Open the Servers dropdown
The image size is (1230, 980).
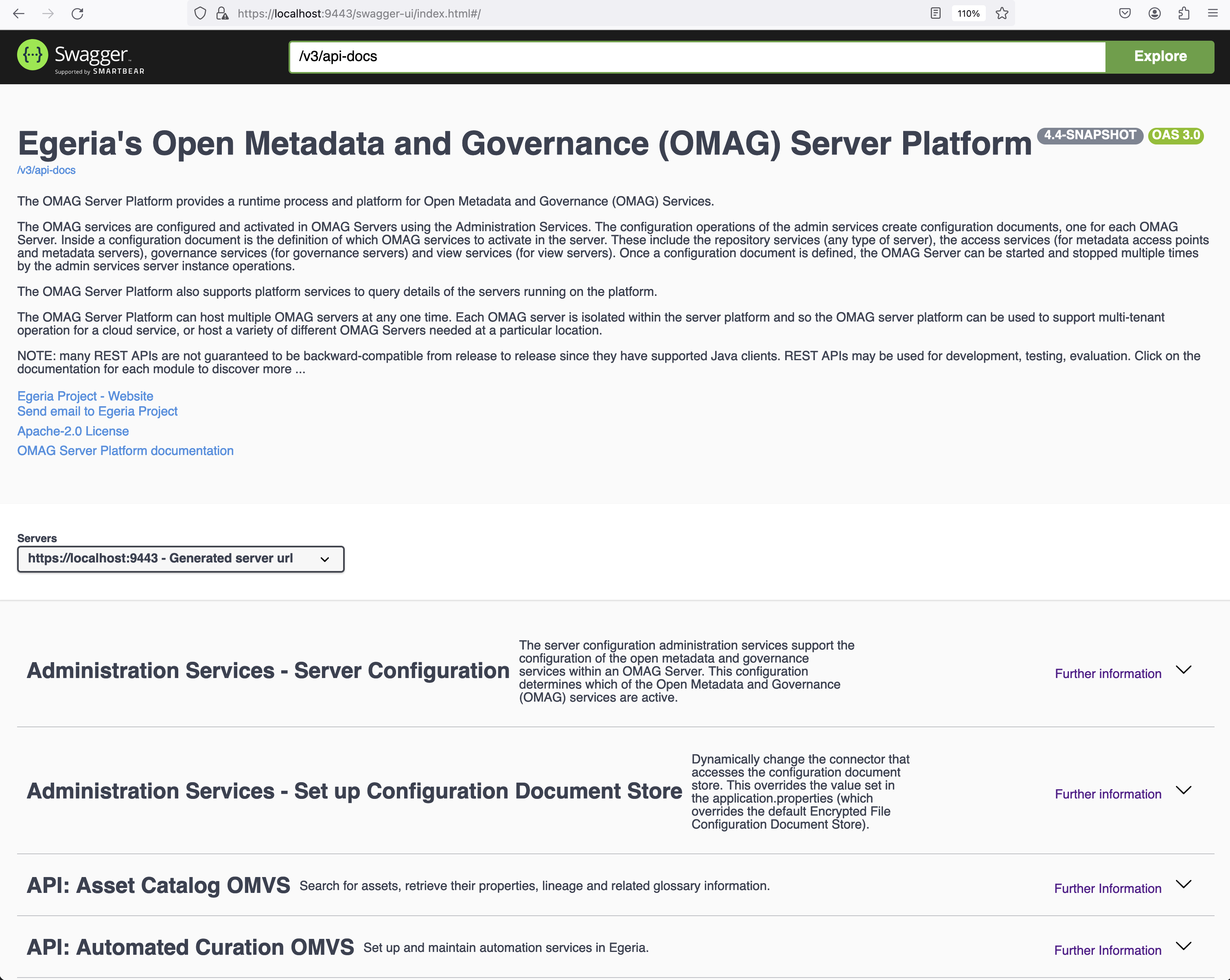coord(180,559)
